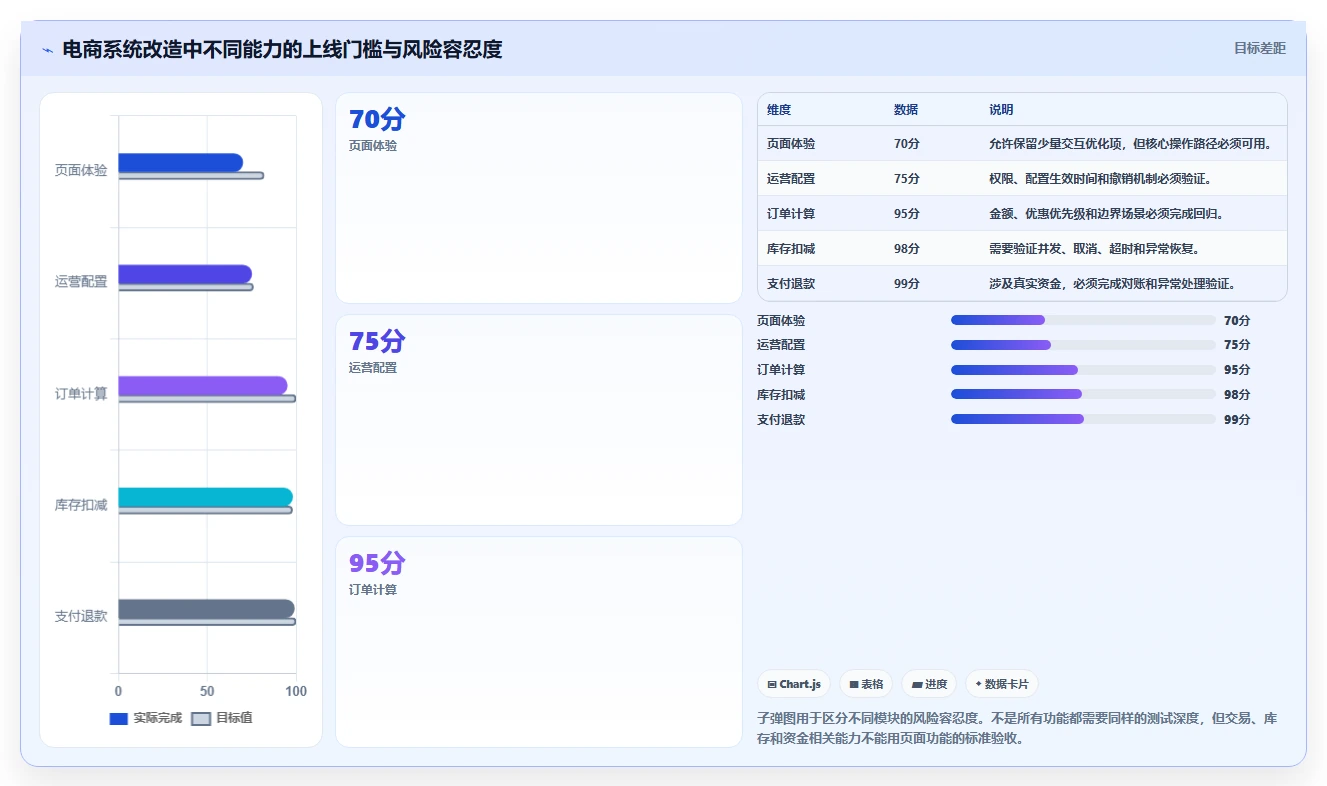Click the 订单计算 progress bar showing 95分

pyautogui.click(x=1083, y=370)
